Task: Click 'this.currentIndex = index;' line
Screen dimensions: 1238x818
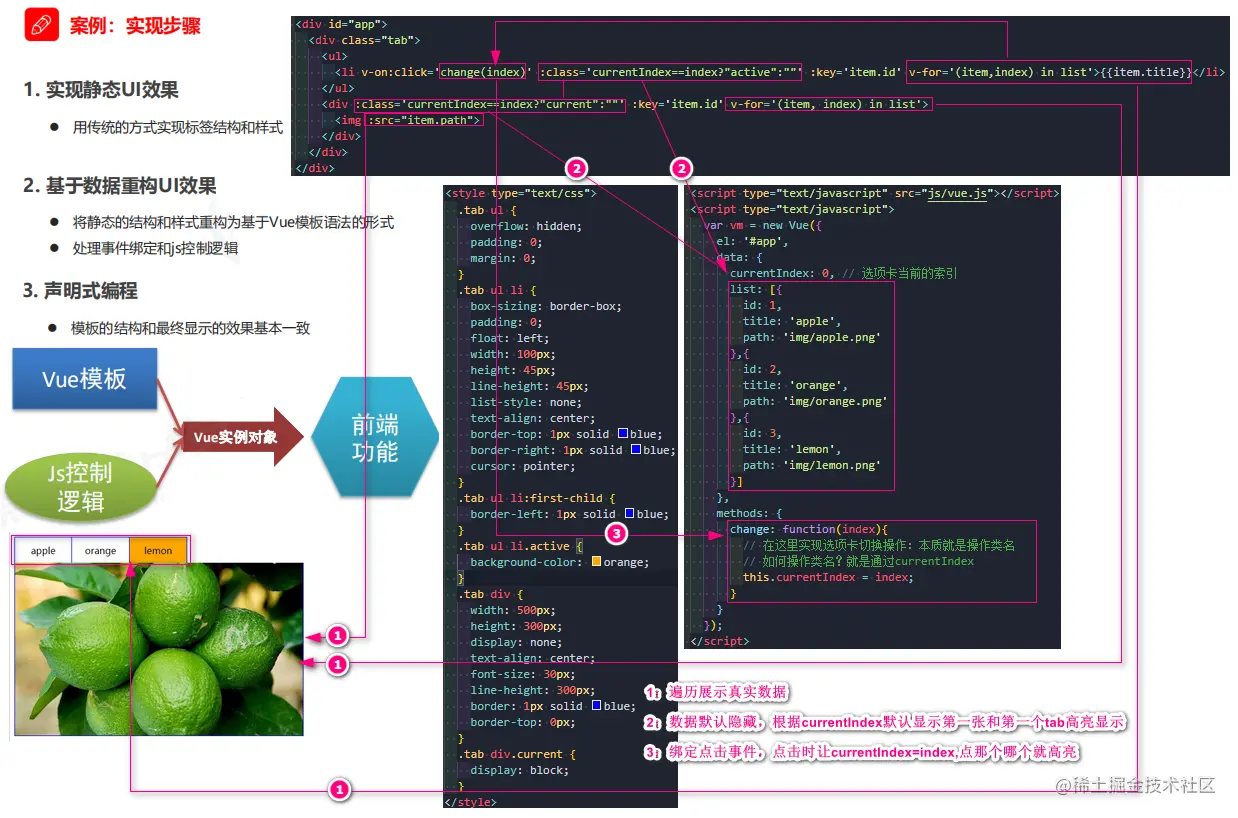Action: tap(828, 577)
